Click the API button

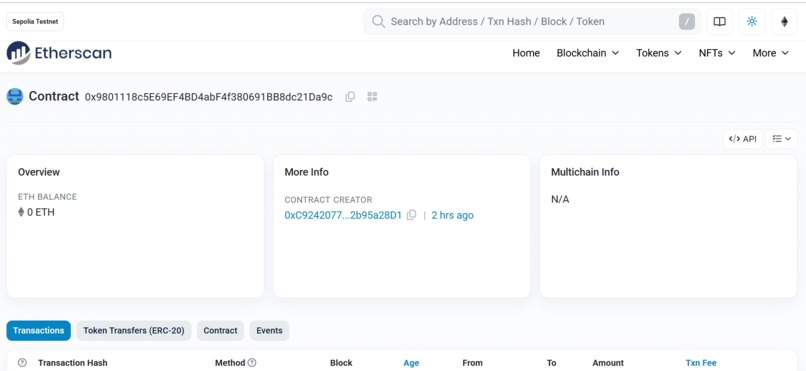click(743, 139)
